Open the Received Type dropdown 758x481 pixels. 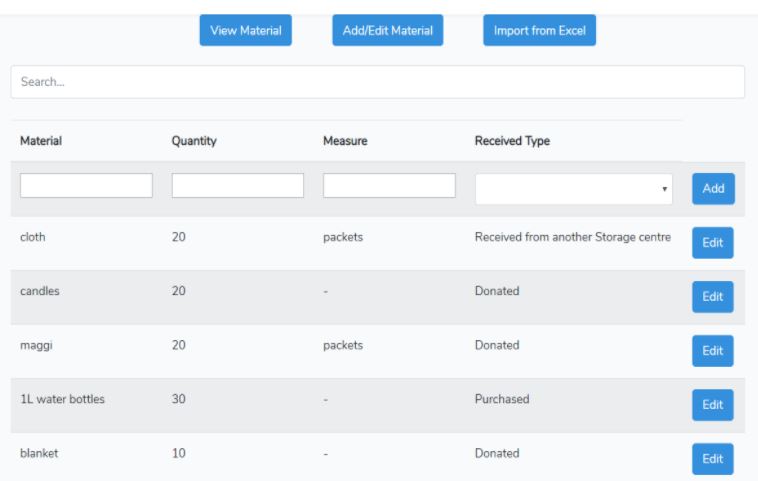coord(573,189)
